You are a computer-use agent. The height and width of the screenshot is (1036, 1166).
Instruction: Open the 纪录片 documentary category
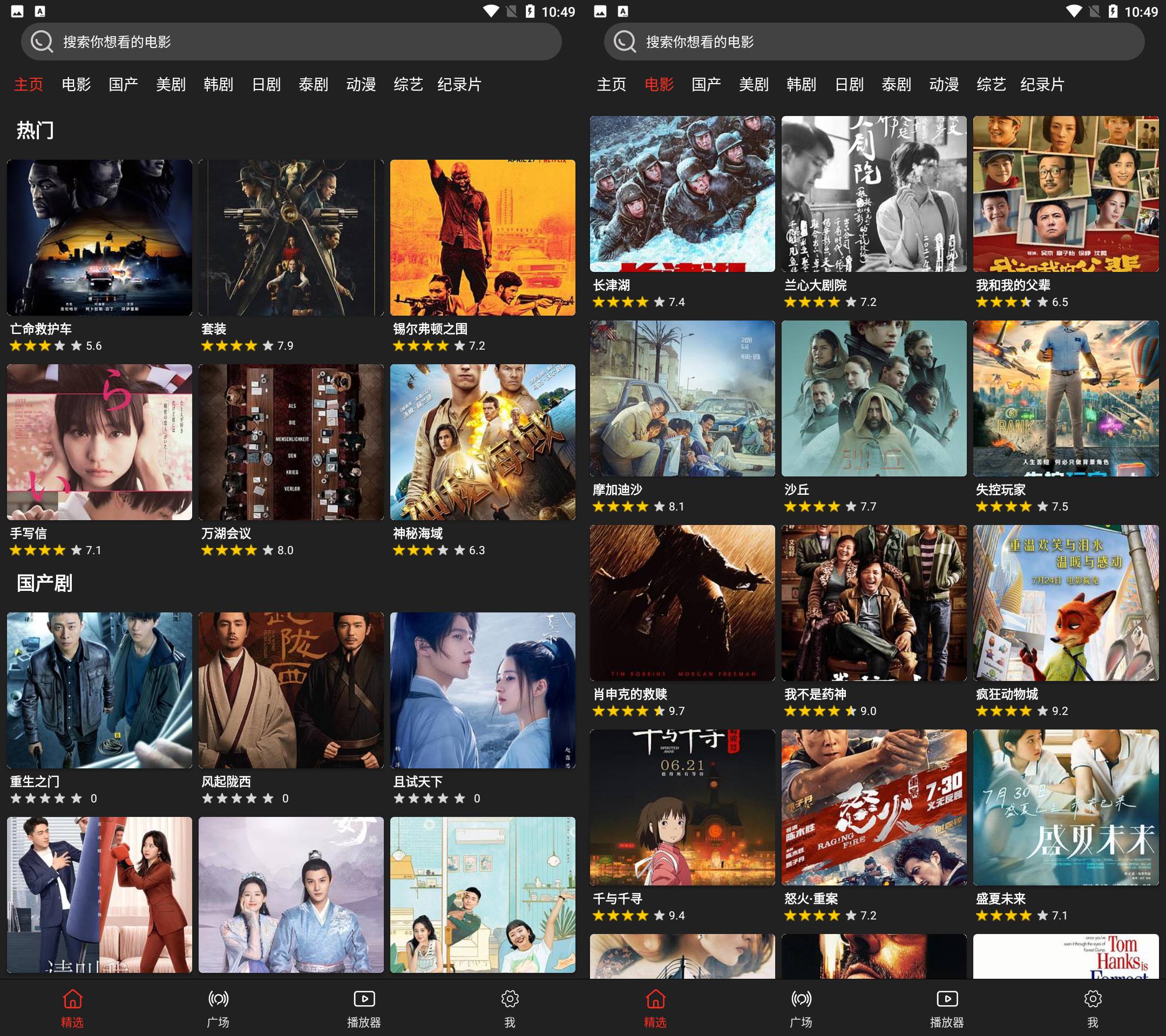[460, 84]
